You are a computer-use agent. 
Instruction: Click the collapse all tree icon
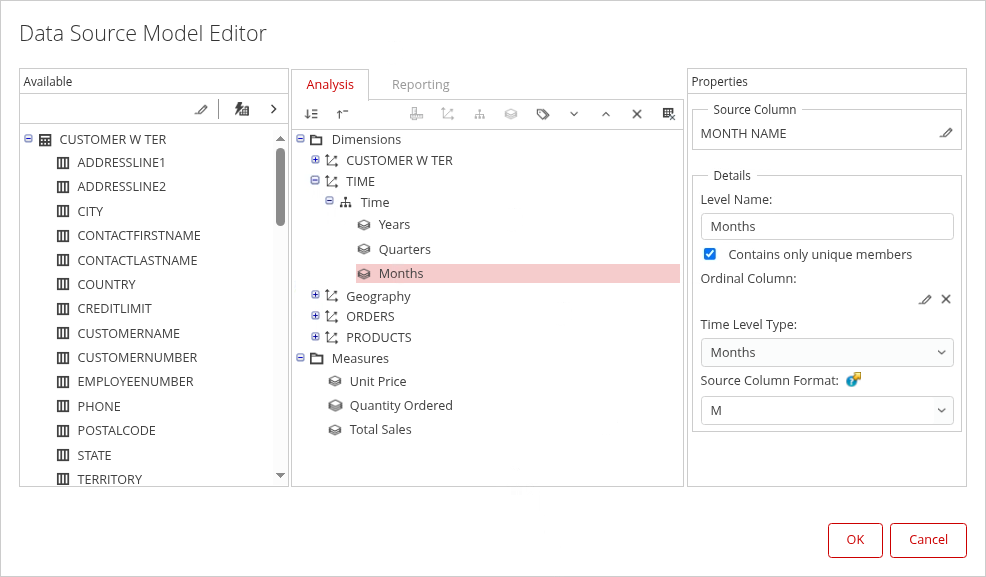[342, 114]
